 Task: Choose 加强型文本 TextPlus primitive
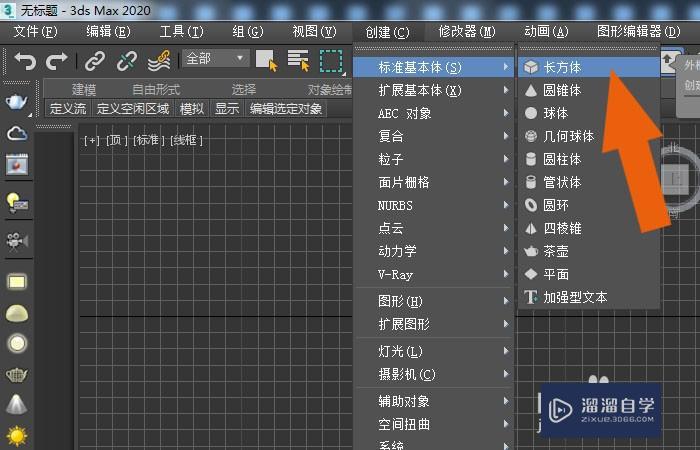point(589,297)
